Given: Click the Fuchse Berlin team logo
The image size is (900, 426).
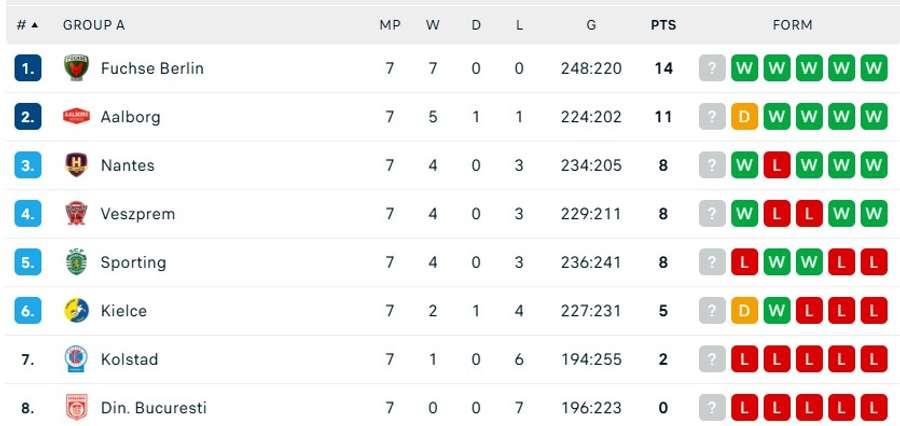Looking at the screenshot, I should pyautogui.click(x=77, y=68).
